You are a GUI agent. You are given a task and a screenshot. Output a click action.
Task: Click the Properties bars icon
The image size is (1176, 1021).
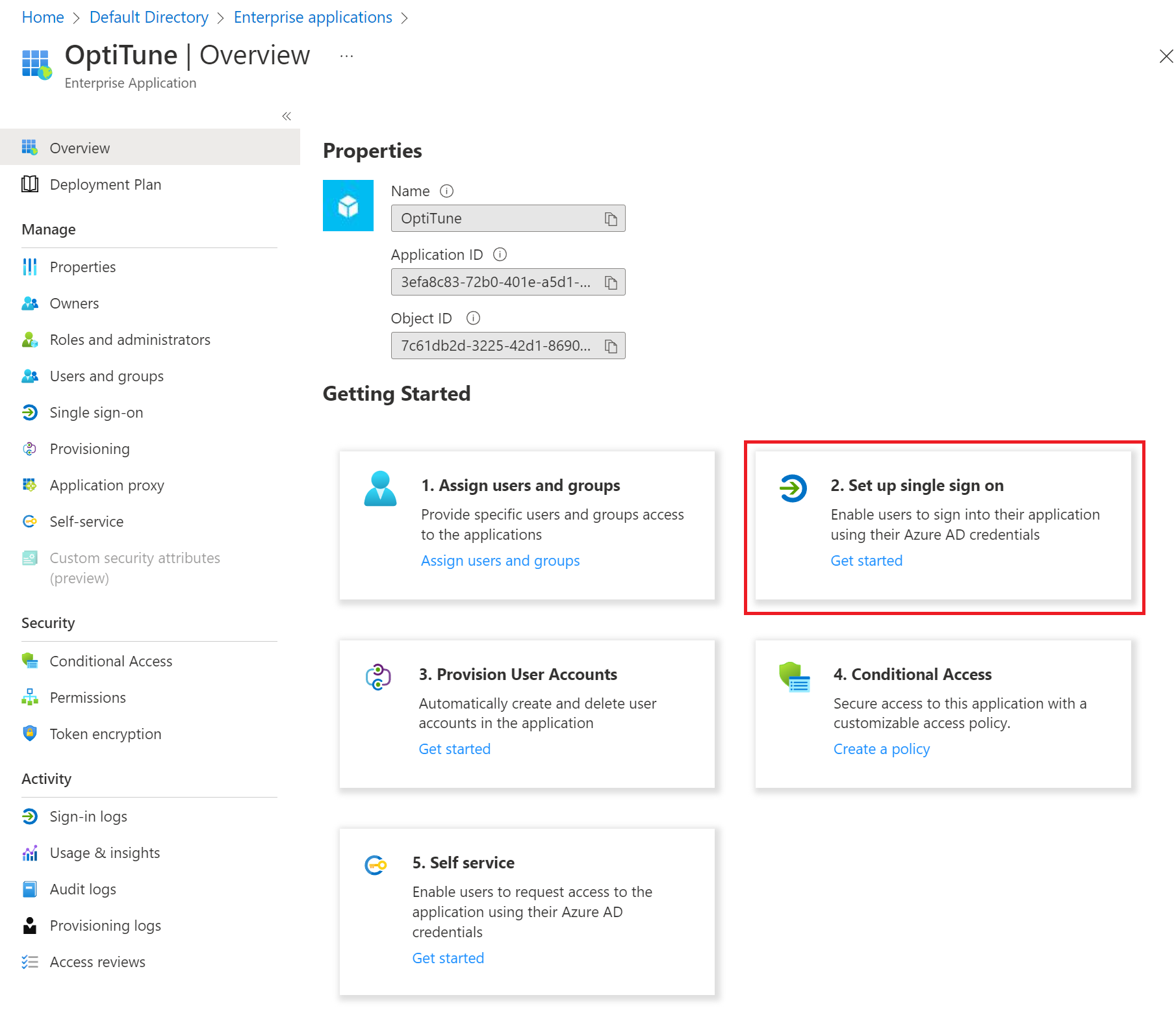tap(30, 266)
